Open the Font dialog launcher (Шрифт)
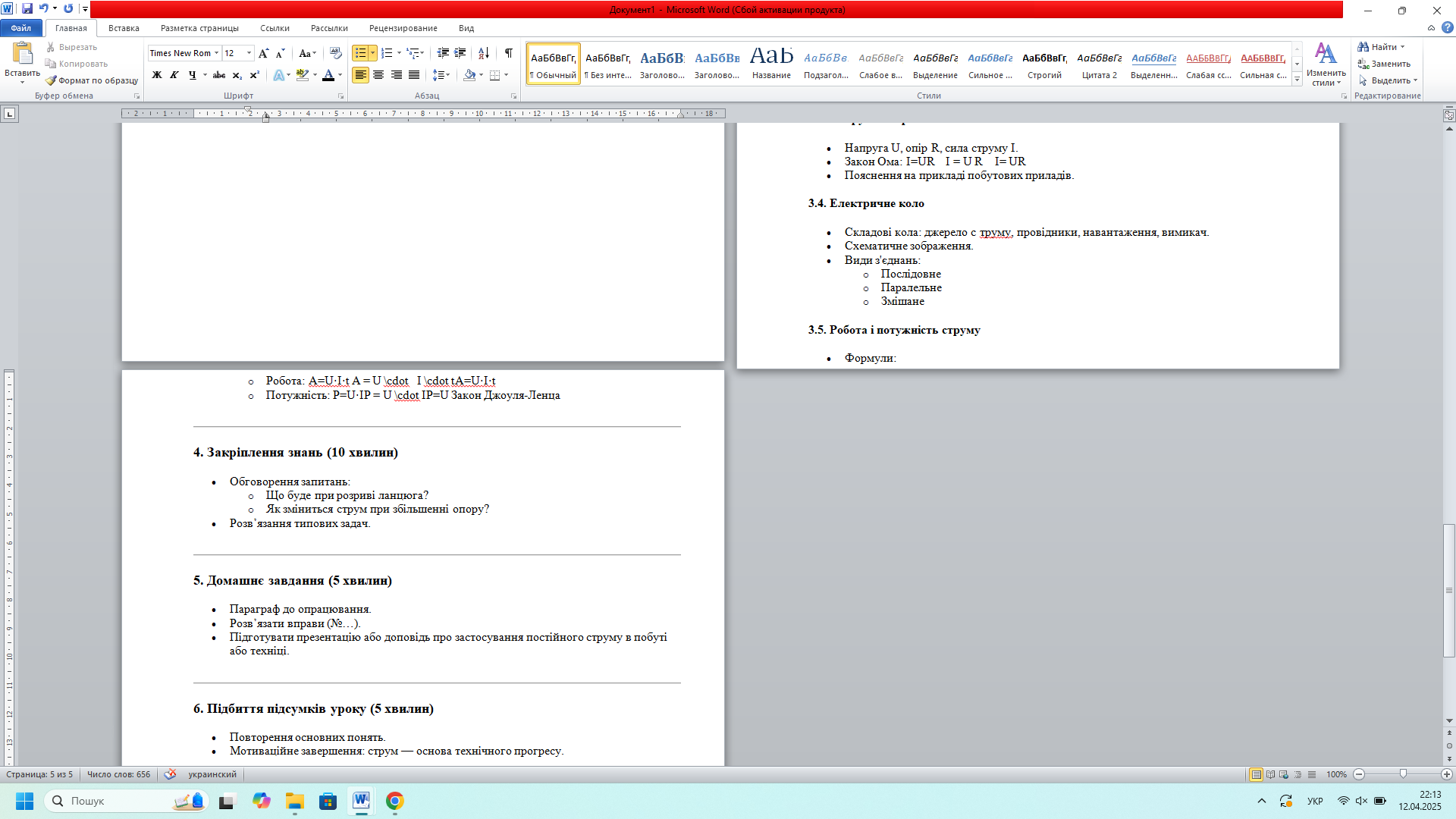 pyautogui.click(x=340, y=96)
